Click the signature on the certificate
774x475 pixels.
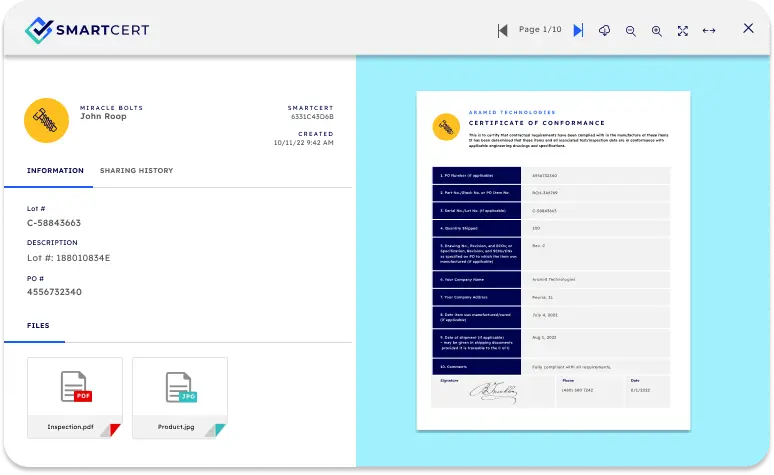(493, 392)
